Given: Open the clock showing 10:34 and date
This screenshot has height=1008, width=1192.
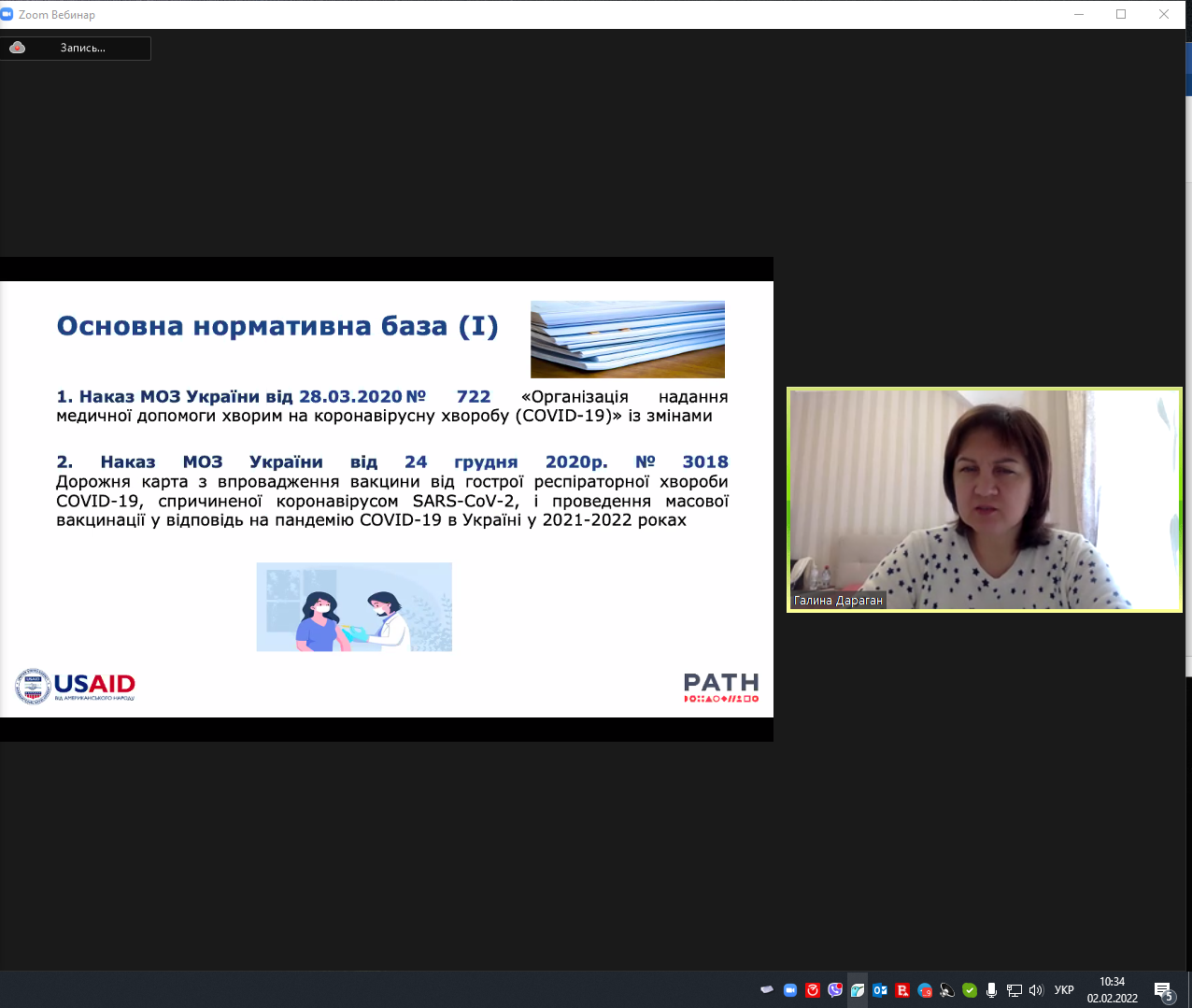Looking at the screenshot, I should click(1112, 990).
